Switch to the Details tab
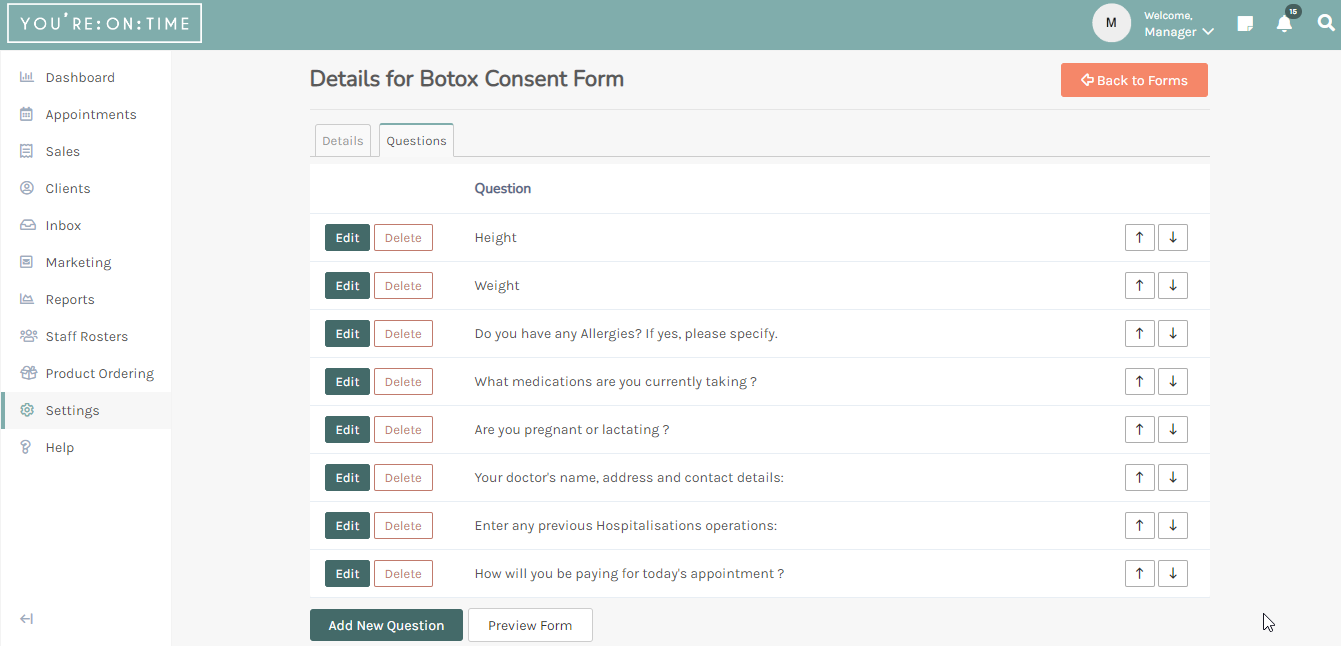Image resolution: width=1341 pixels, height=646 pixels. [x=342, y=141]
